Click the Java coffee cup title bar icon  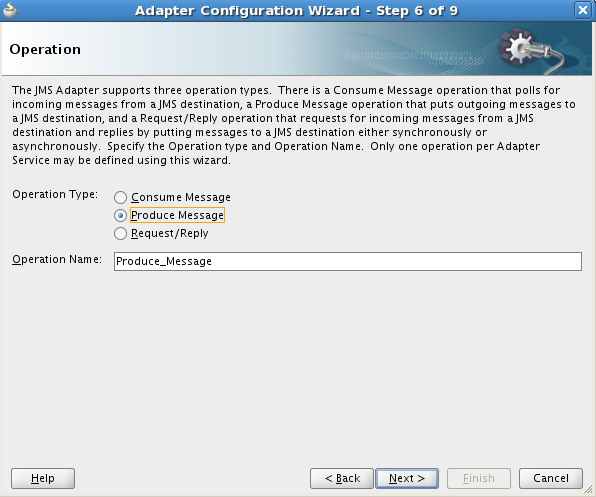(10, 10)
